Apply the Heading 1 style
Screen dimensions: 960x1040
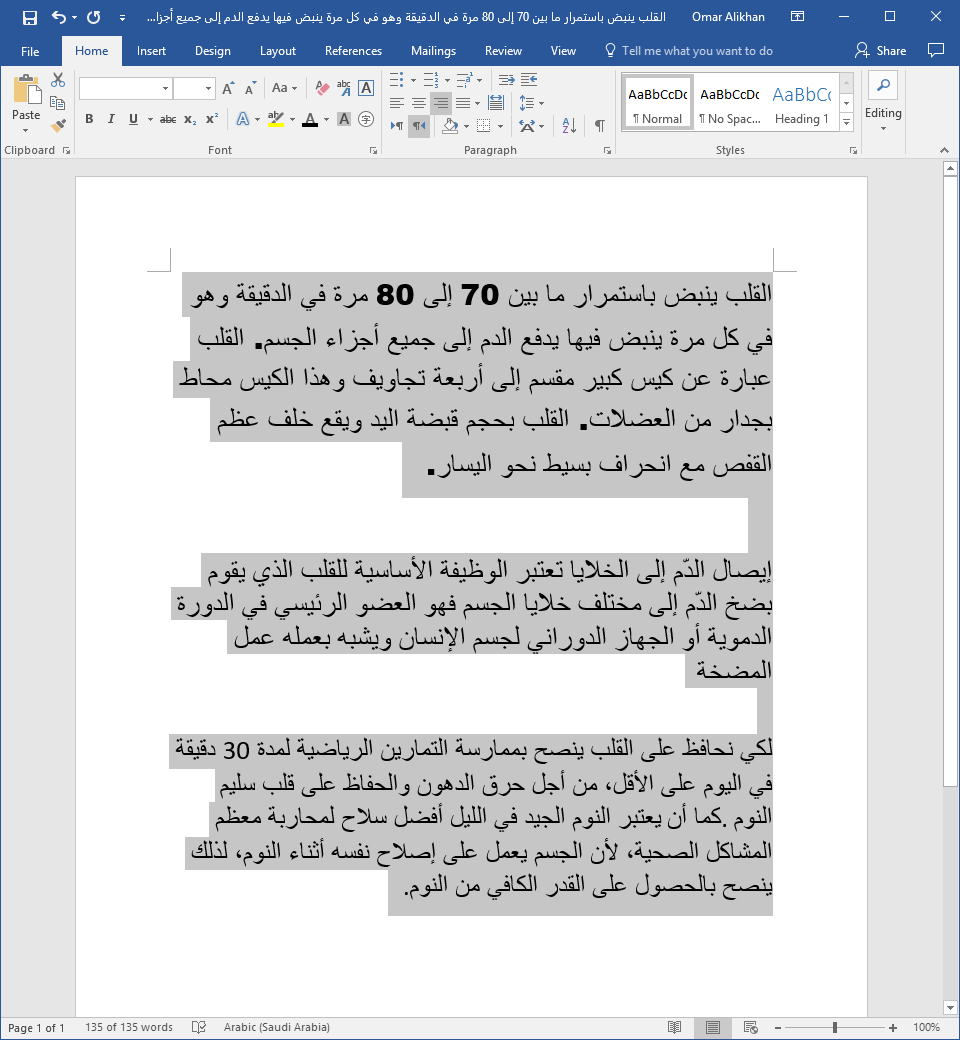(x=802, y=101)
